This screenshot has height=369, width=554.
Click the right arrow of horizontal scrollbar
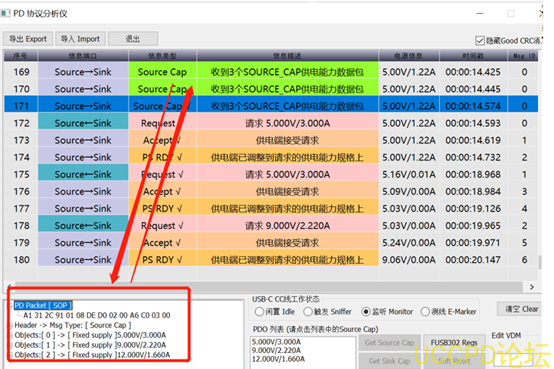pos(531,287)
